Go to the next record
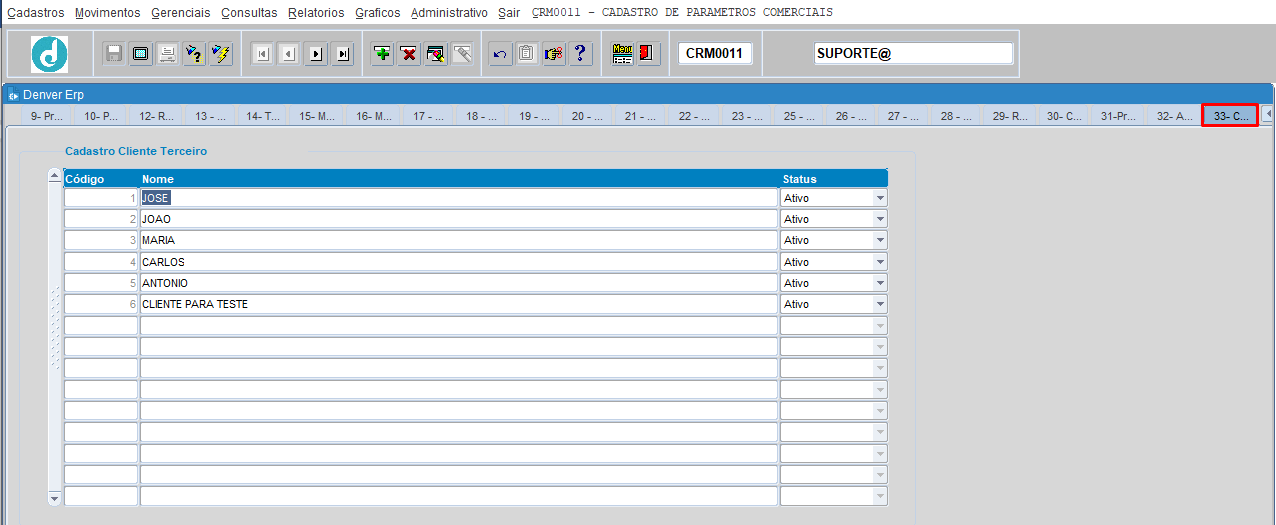 click(316, 54)
